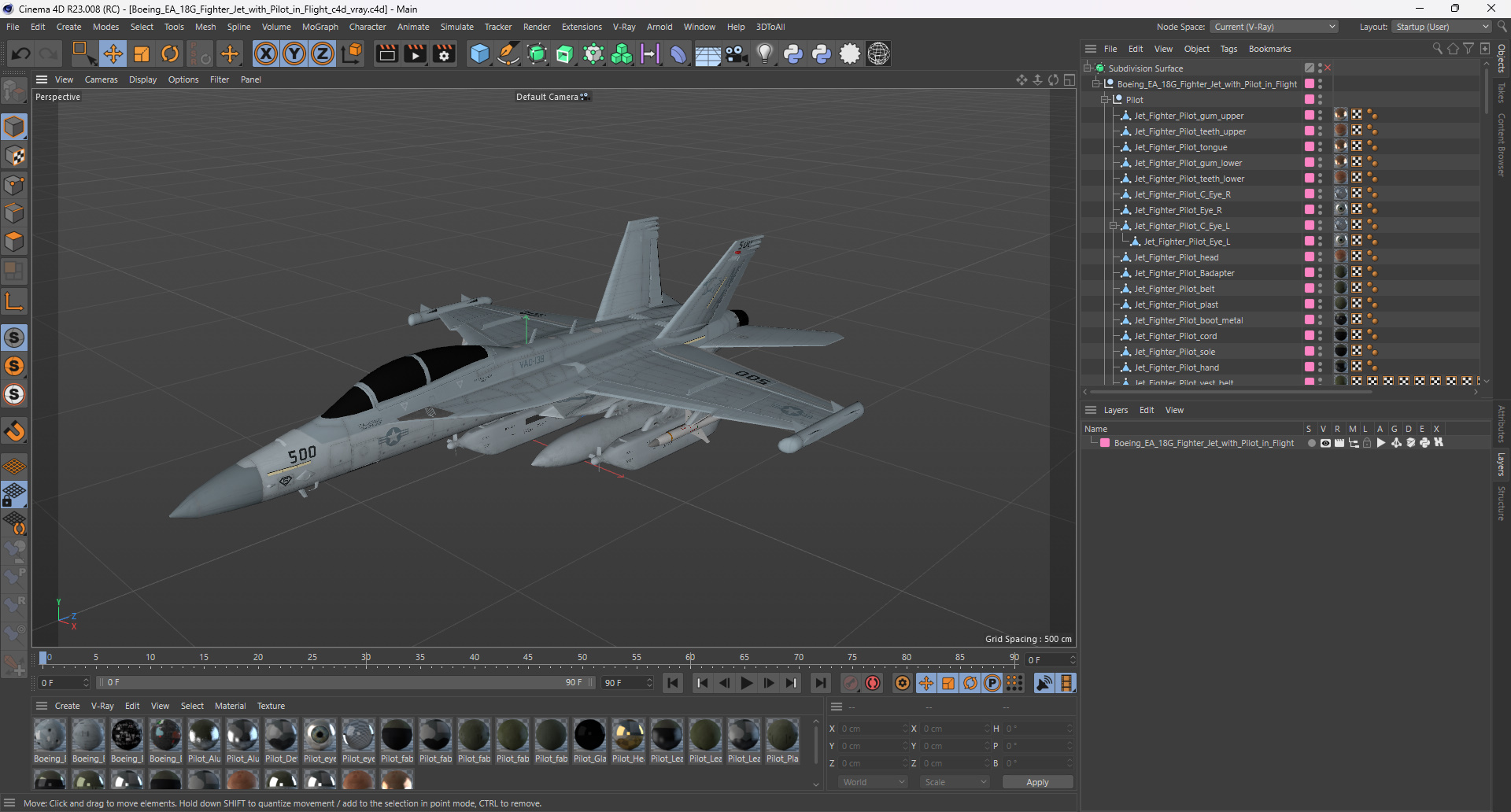Click frame 45 on the timeline ruler

528,658
